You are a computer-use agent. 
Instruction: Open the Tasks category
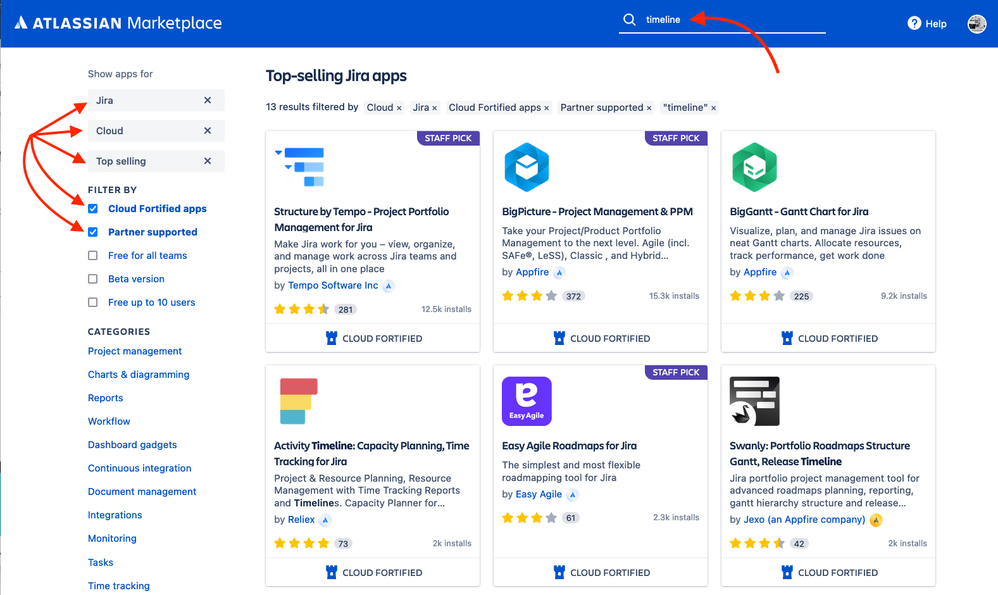tap(101, 563)
